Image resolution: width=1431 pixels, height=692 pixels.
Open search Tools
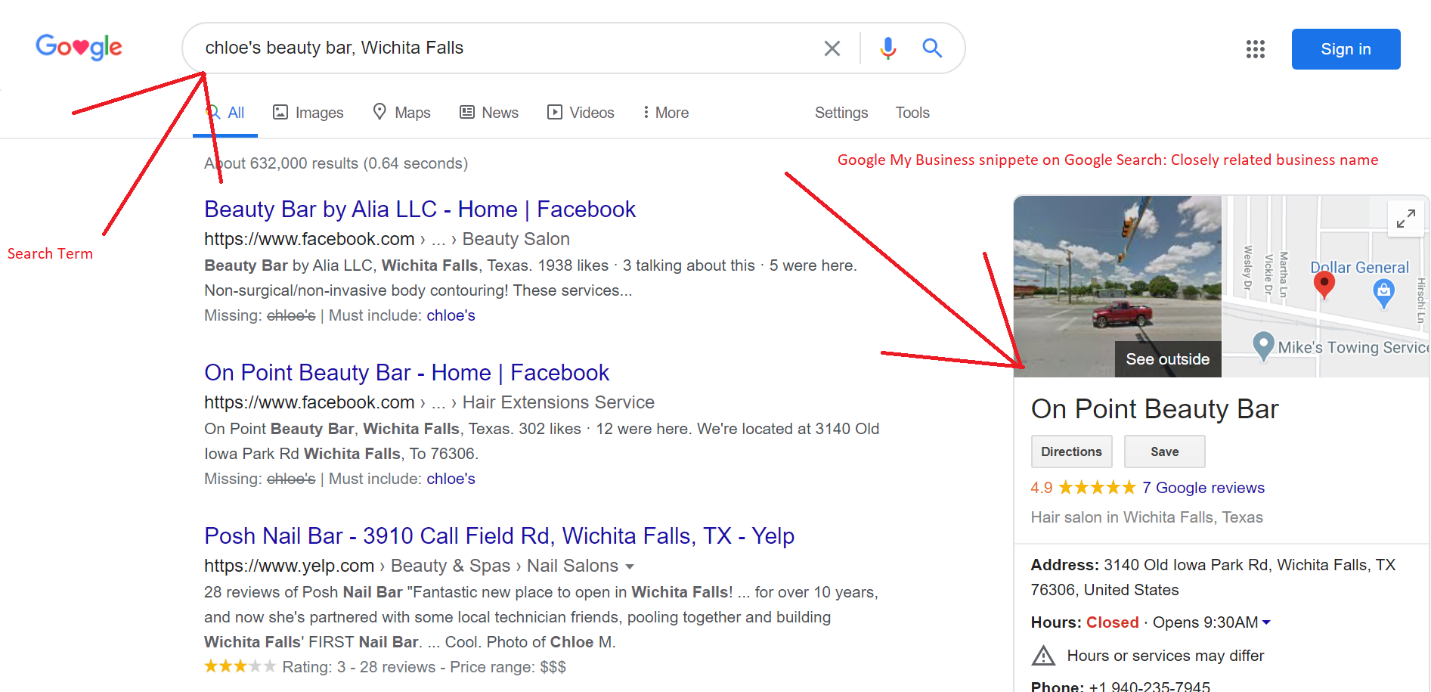pyautogui.click(x=912, y=113)
